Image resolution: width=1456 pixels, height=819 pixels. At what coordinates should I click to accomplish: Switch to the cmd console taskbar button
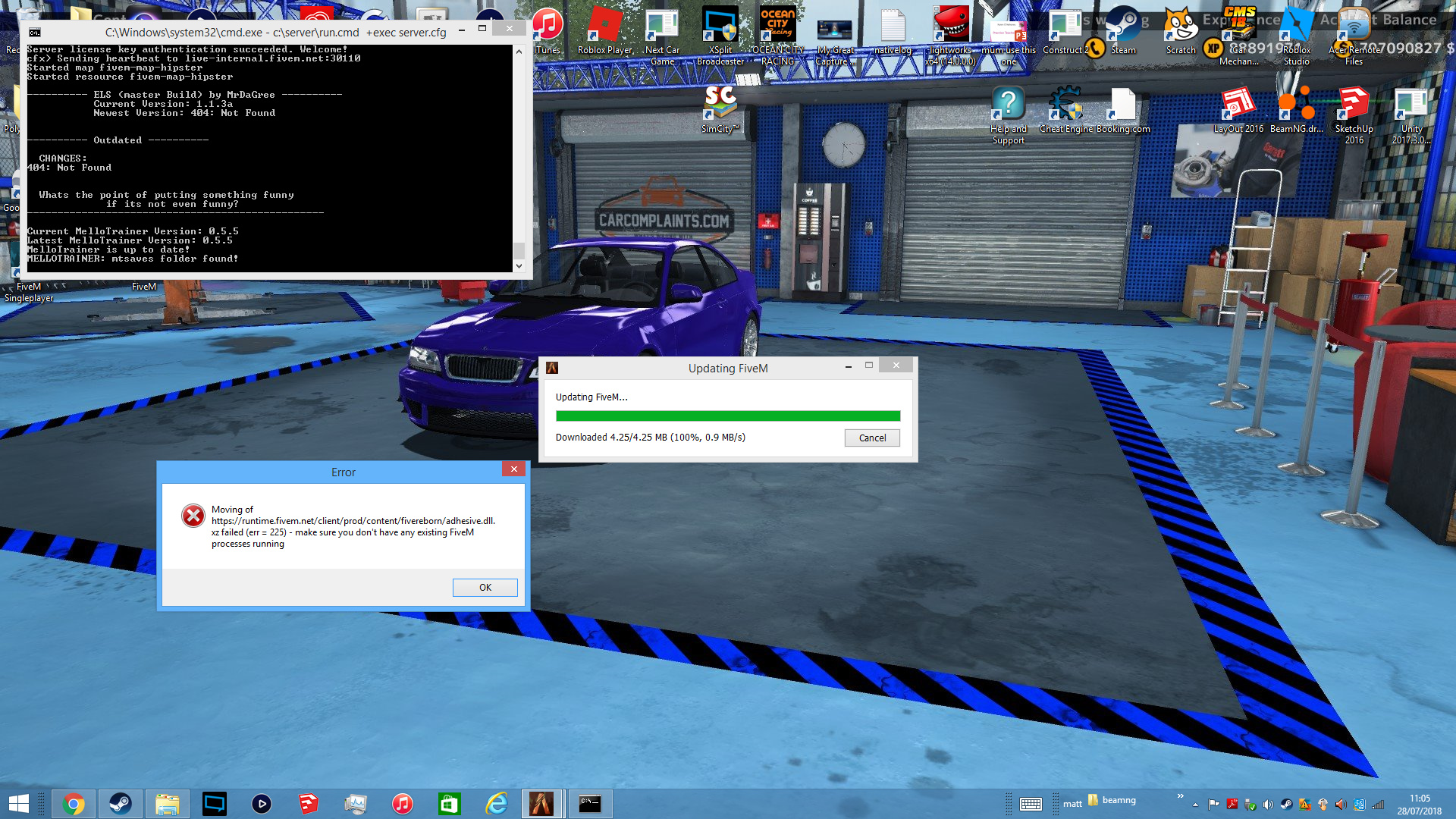click(x=589, y=804)
